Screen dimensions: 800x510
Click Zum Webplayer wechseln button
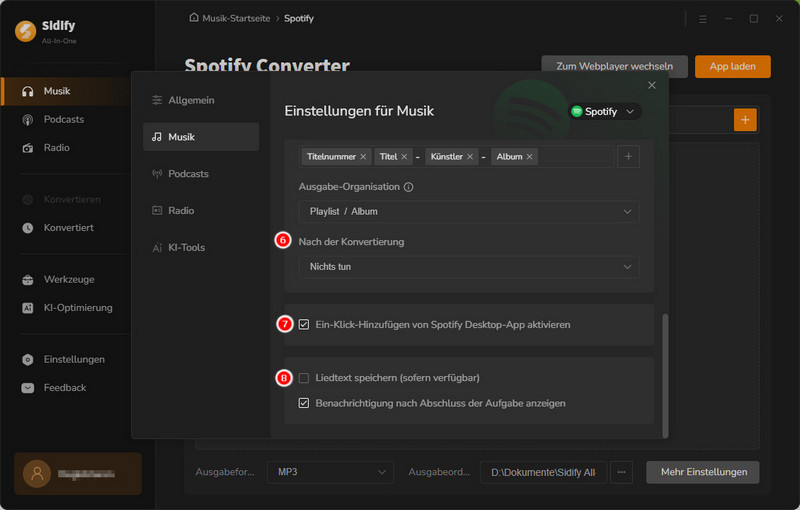(x=614, y=66)
